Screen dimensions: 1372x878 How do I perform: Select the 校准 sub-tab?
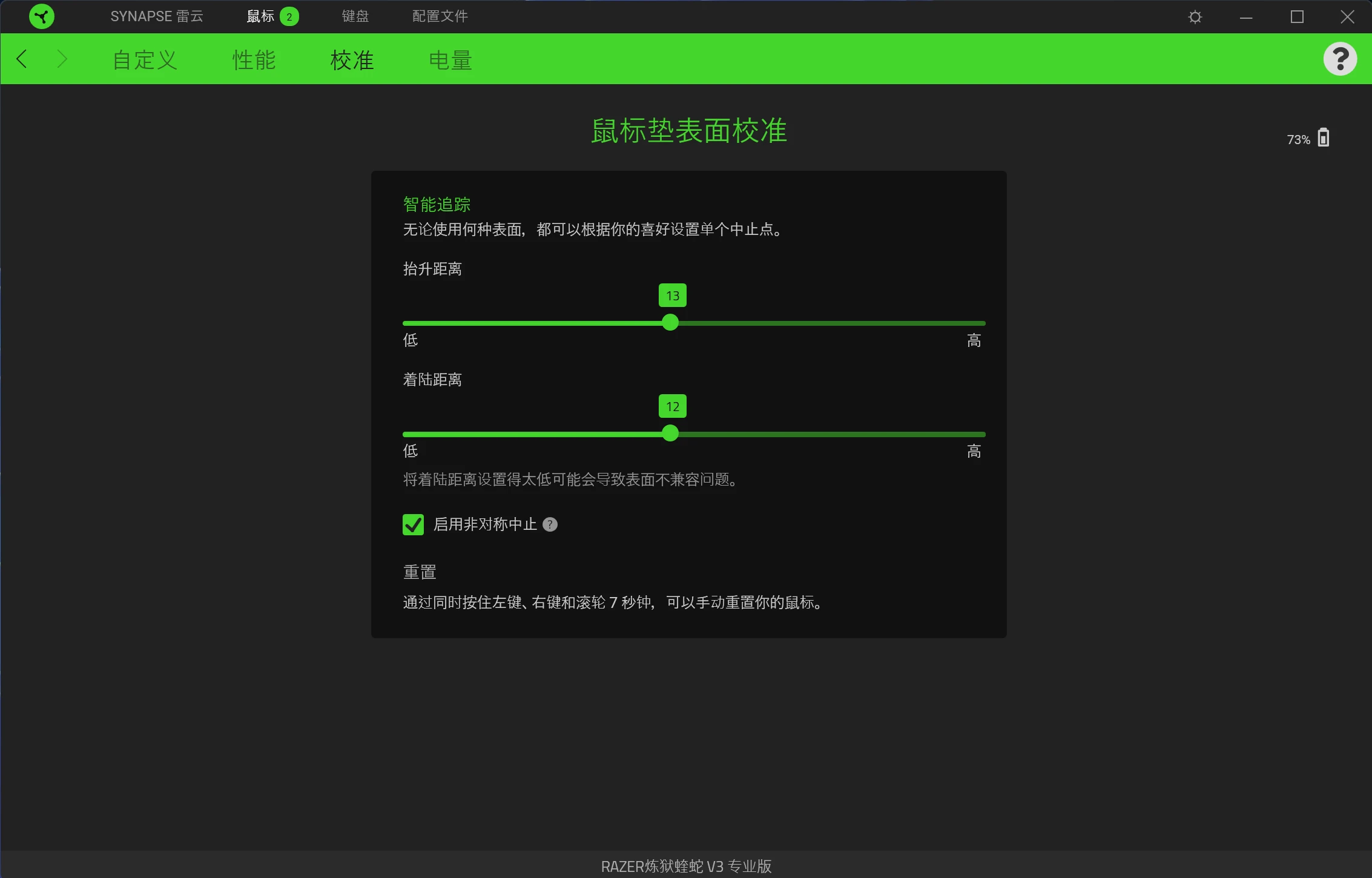coord(352,59)
